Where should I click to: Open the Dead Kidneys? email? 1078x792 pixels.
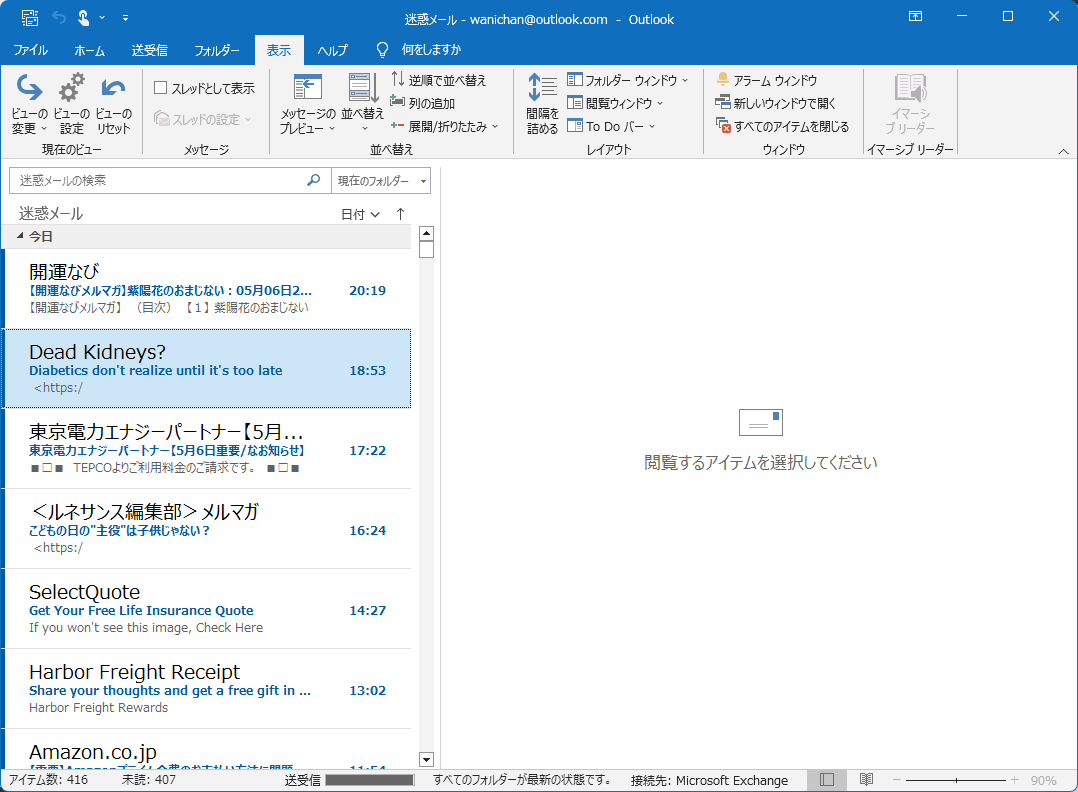point(208,368)
